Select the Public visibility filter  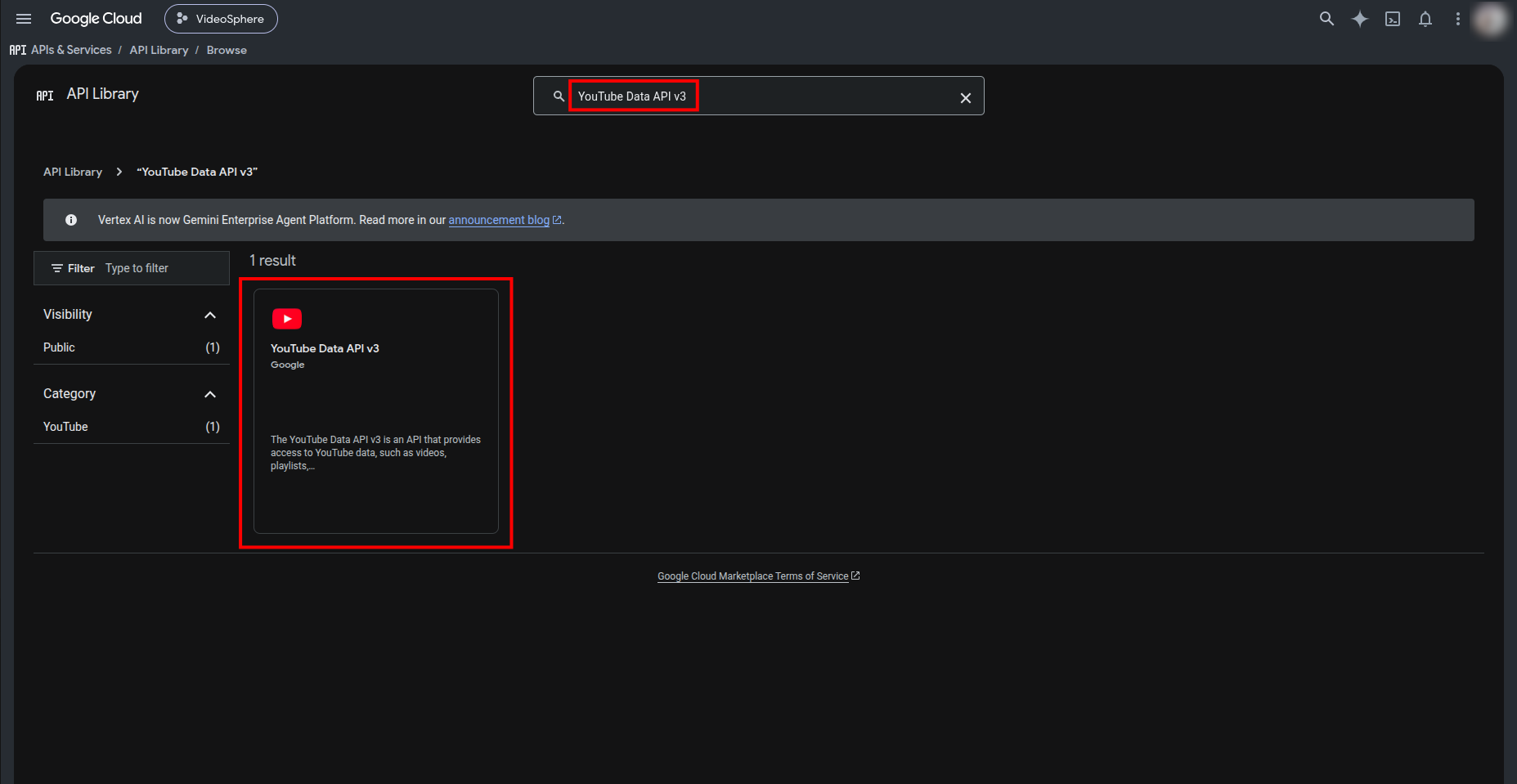[132, 347]
